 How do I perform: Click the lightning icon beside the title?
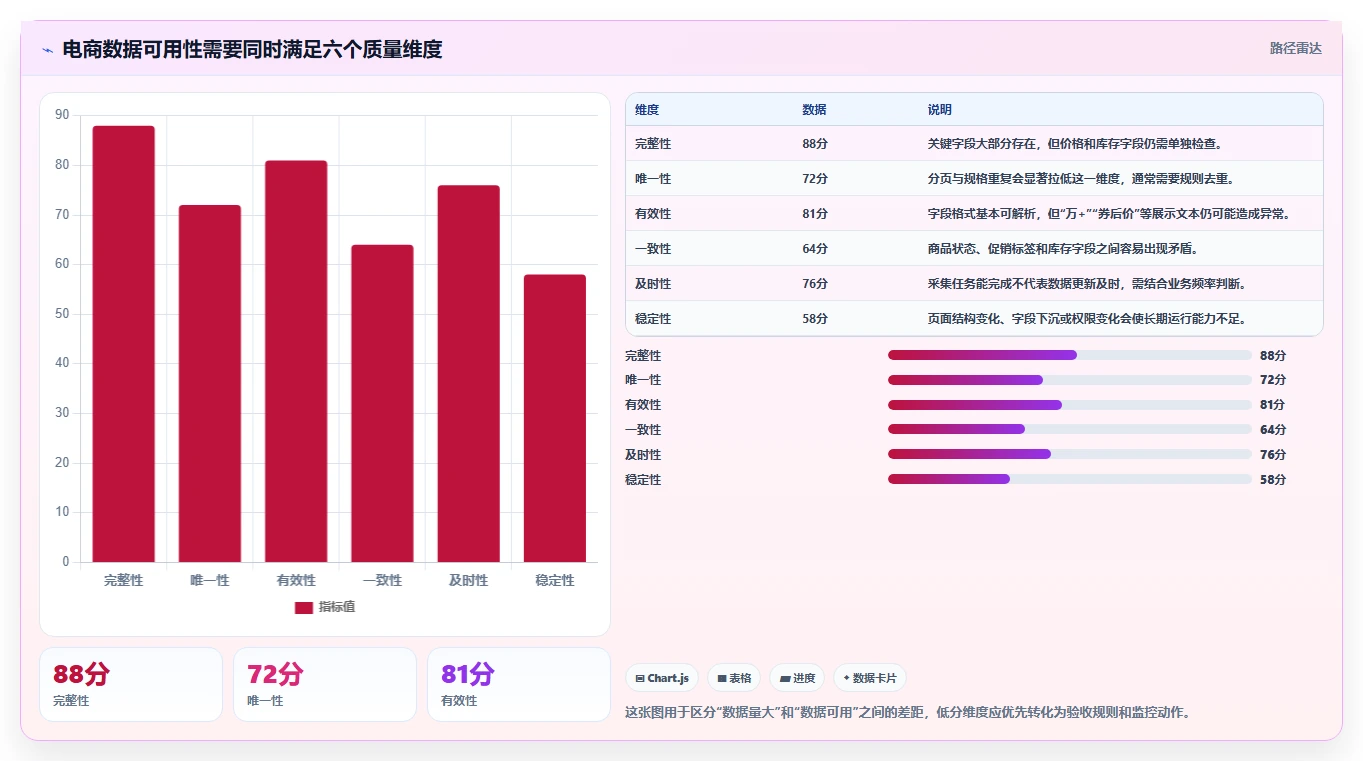point(47,50)
